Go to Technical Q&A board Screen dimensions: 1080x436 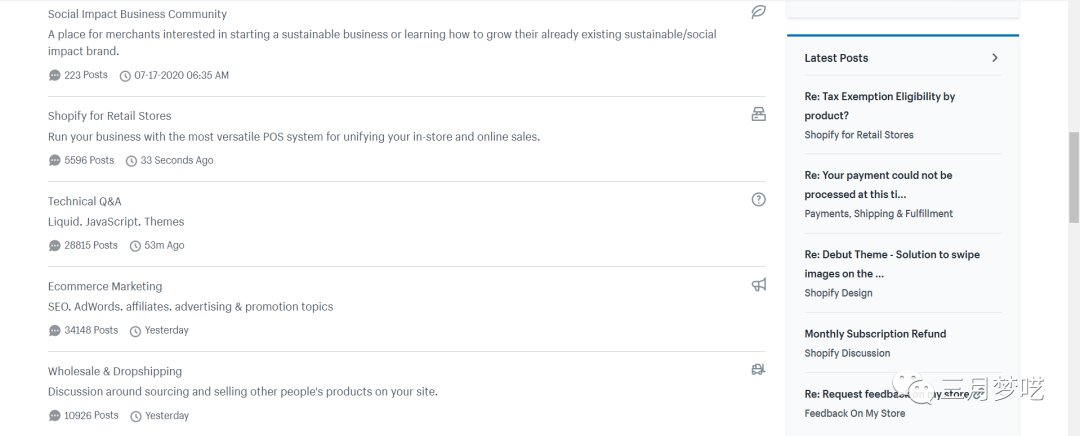[x=84, y=201]
